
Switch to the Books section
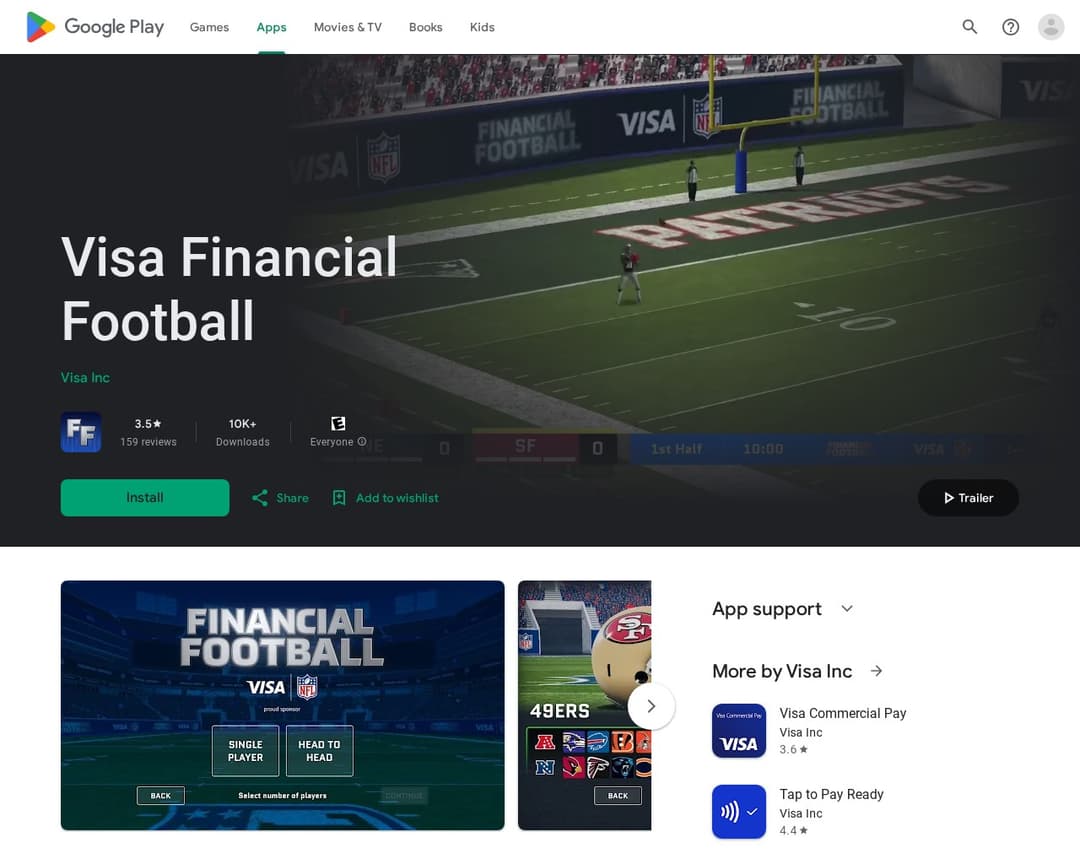425,27
